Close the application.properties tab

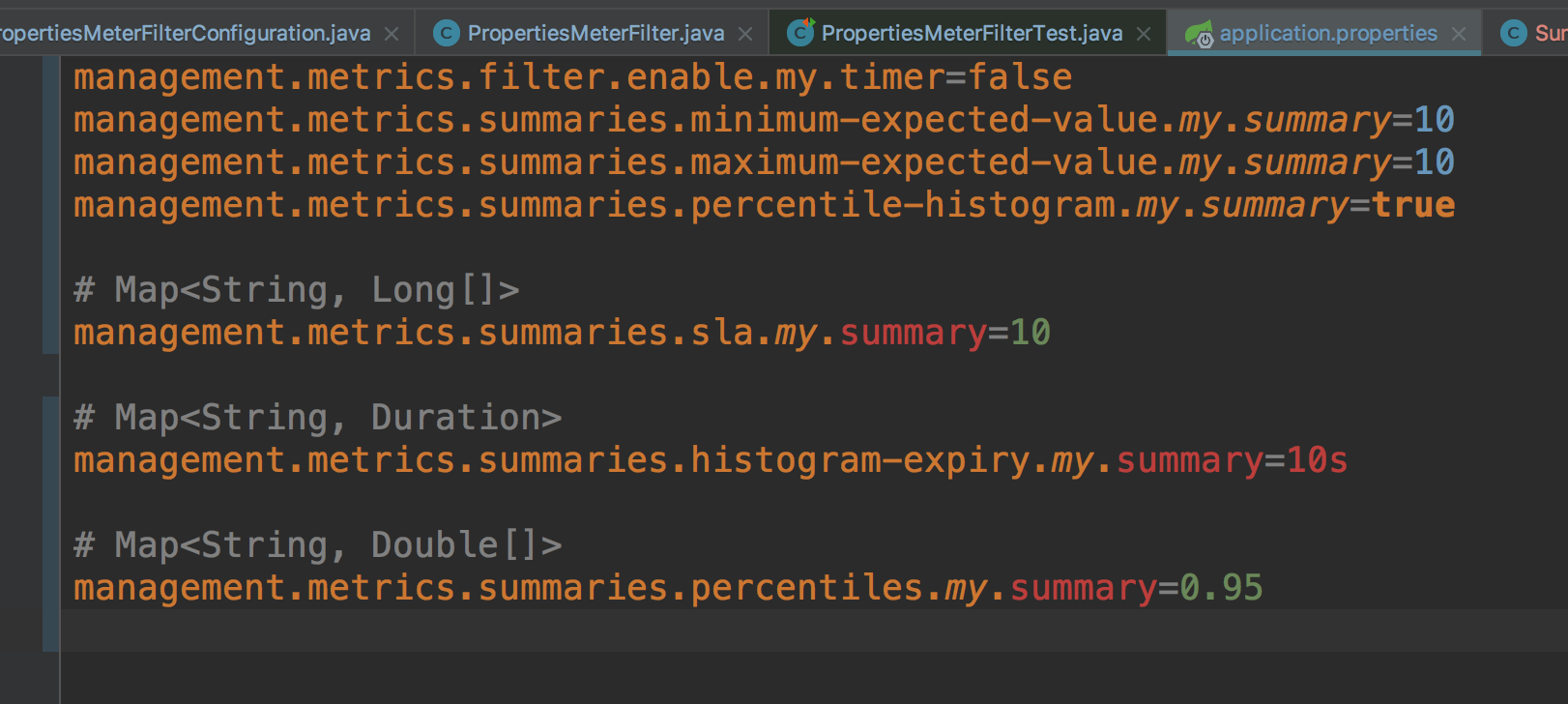[1458, 32]
